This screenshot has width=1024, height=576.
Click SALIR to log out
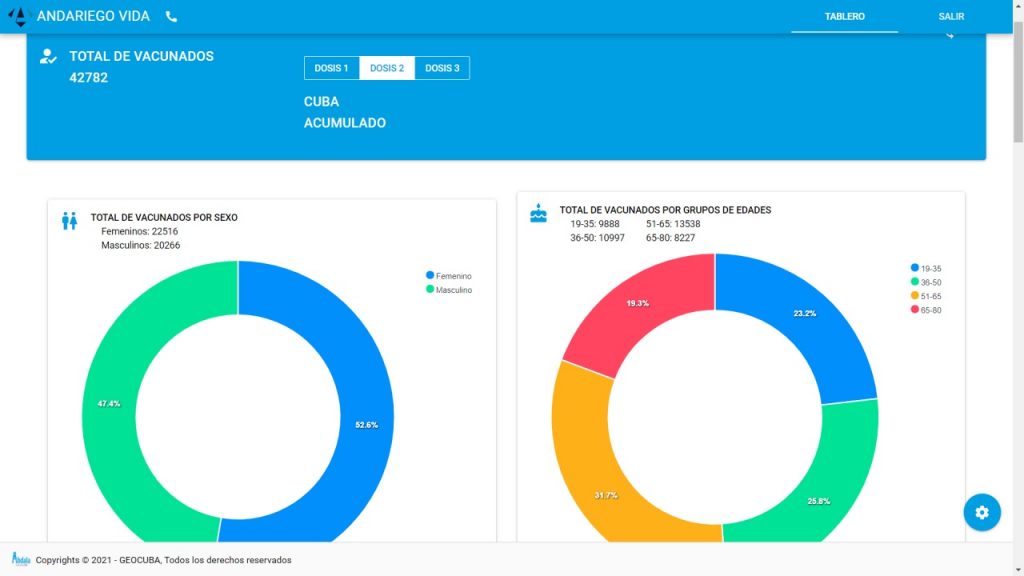tap(951, 17)
